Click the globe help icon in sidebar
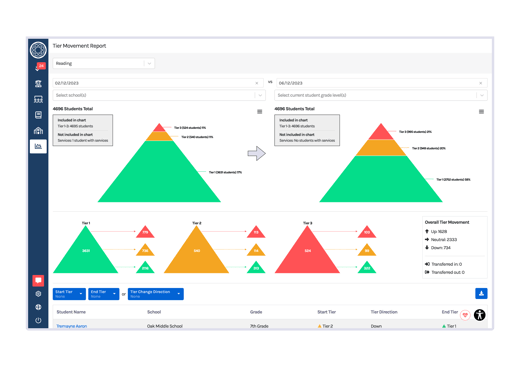Image resolution: width=520 pixels, height=367 pixels. click(38, 307)
